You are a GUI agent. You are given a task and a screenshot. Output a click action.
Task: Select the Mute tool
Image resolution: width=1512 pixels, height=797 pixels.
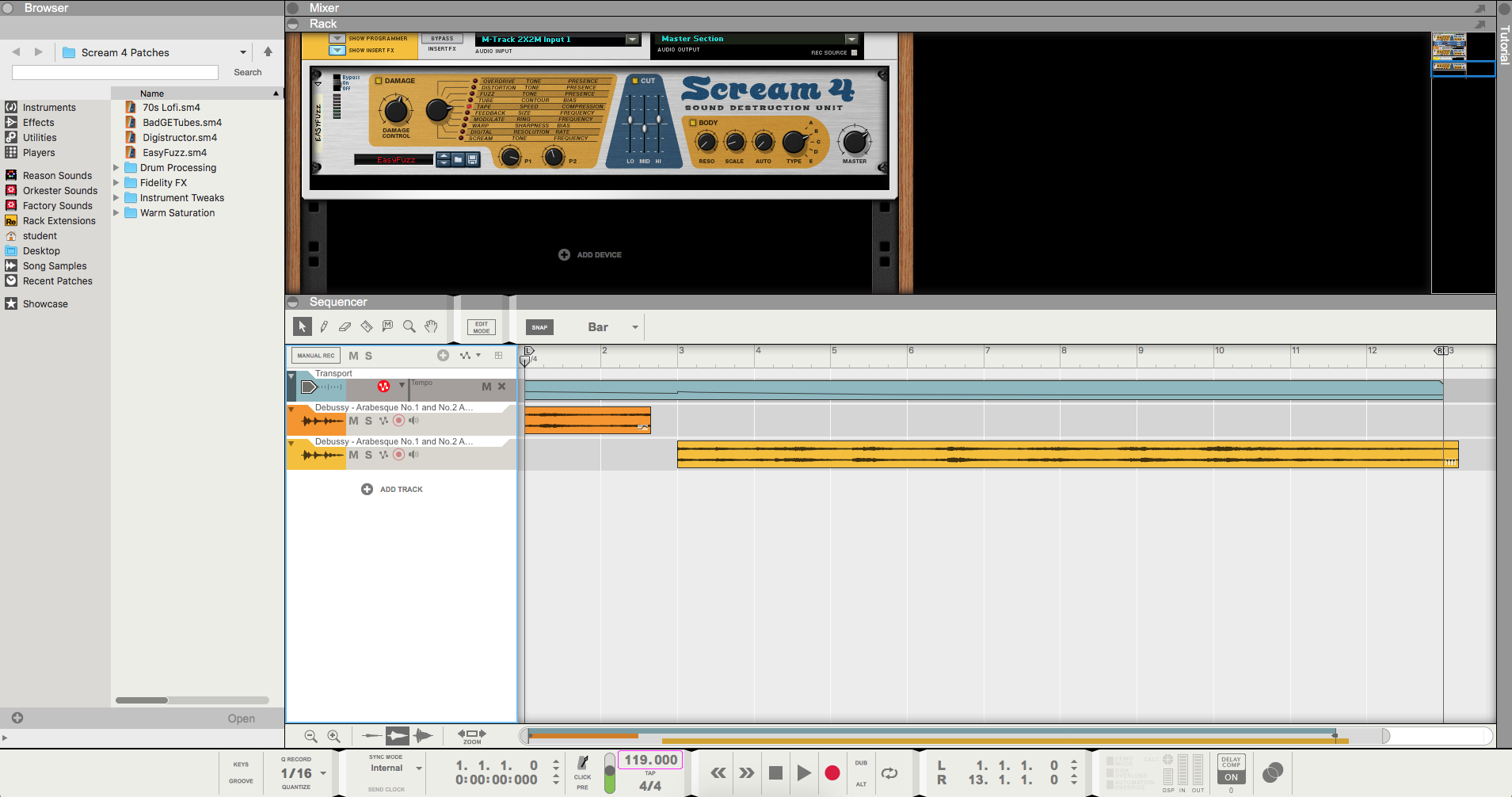coord(387,326)
